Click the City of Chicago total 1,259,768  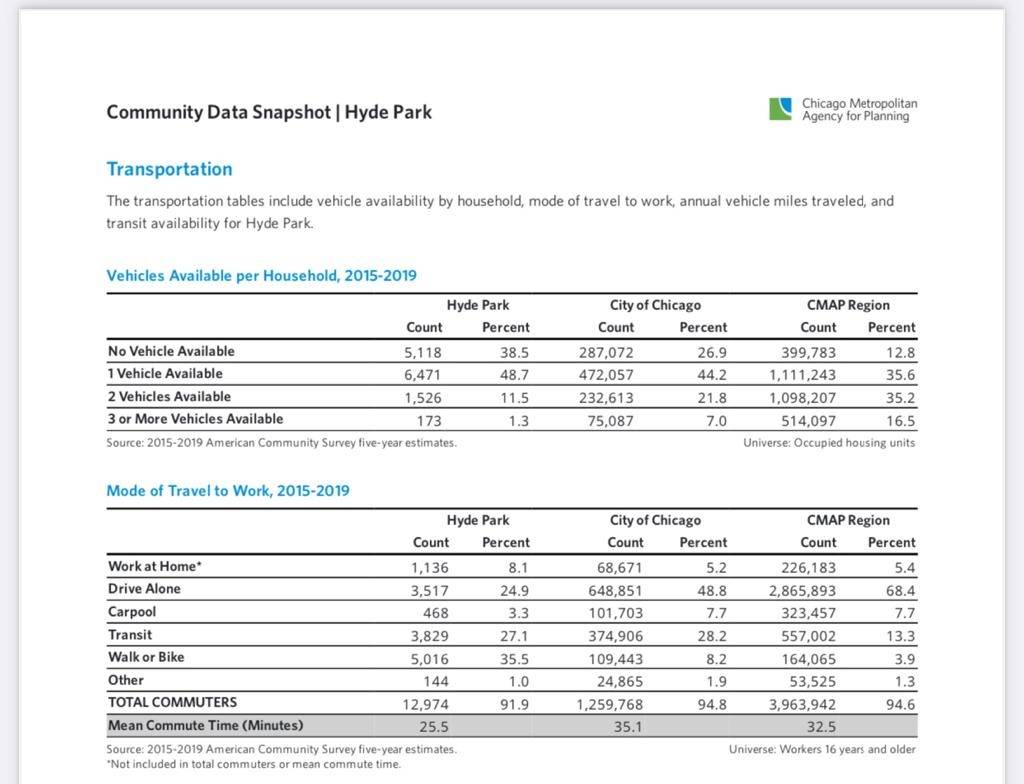pos(609,705)
